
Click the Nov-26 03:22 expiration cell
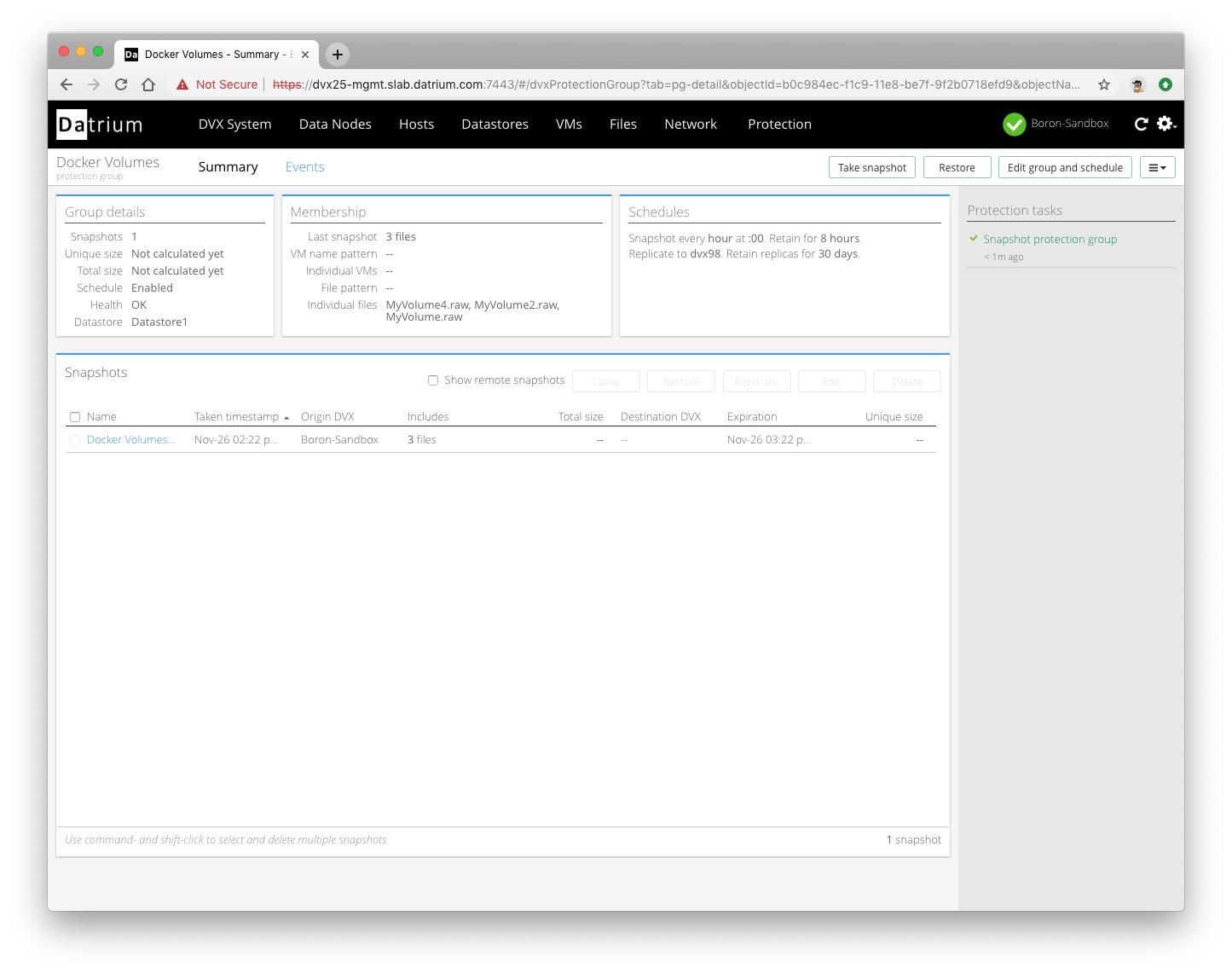coord(768,440)
